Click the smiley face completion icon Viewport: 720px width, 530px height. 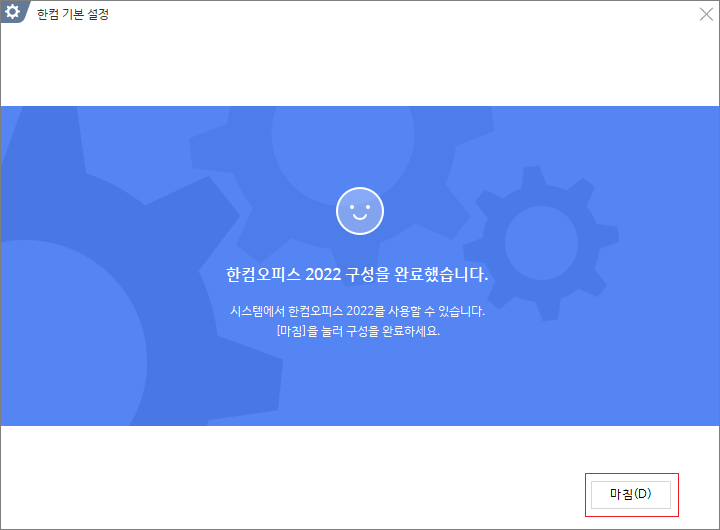(x=360, y=211)
